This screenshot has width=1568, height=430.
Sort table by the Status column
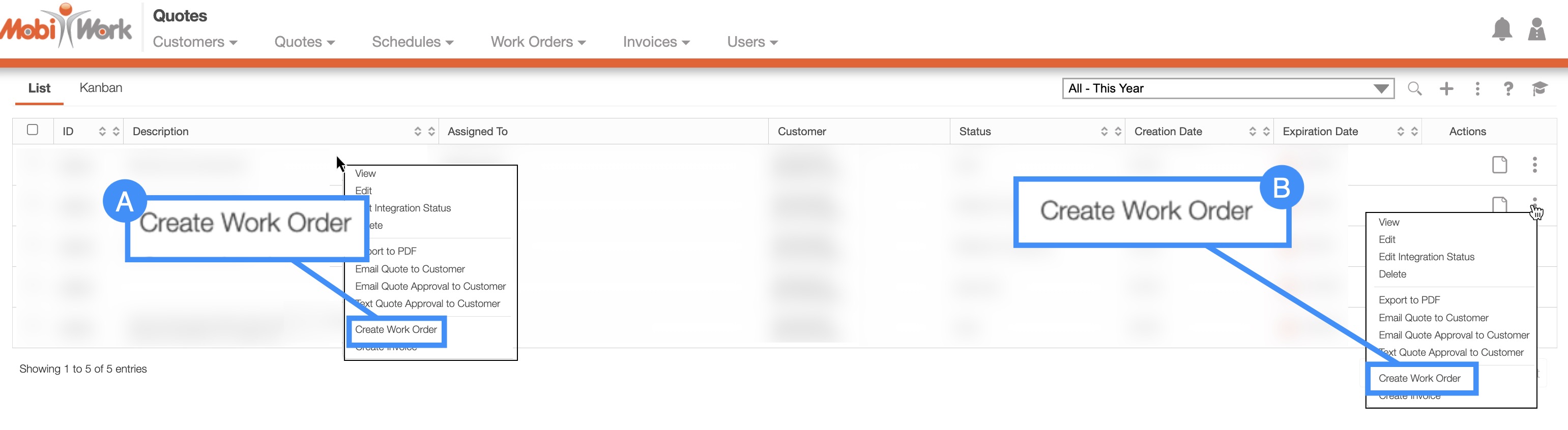click(1110, 131)
